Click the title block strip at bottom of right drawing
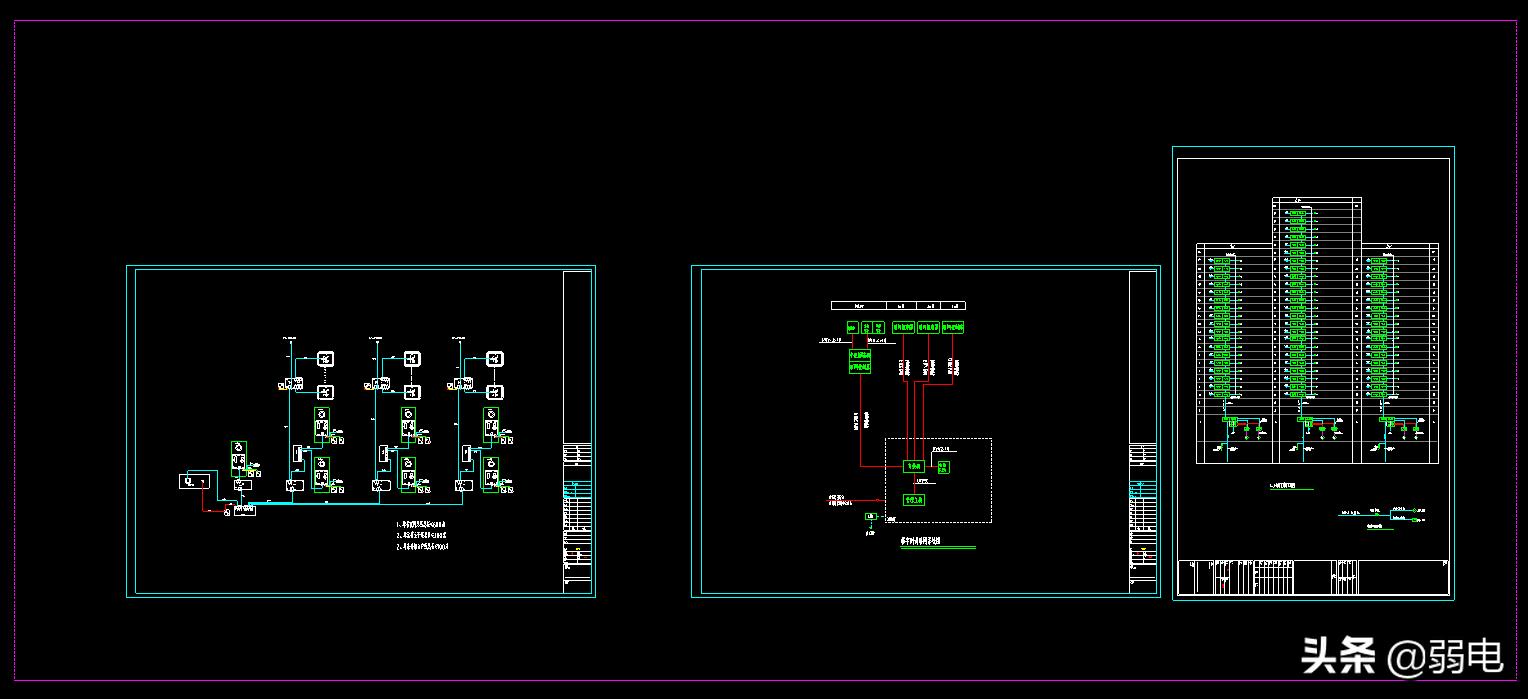This screenshot has height=699, width=1528. click(x=1313, y=576)
